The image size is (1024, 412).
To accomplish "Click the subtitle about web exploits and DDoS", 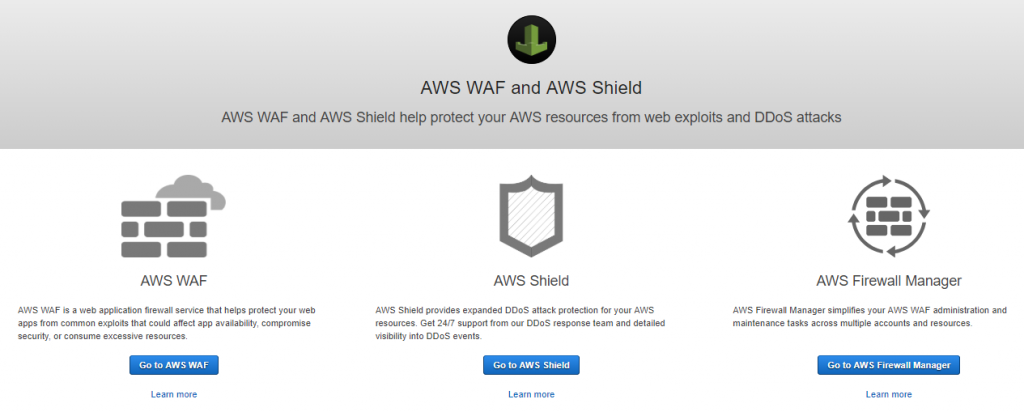I will [x=531, y=117].
